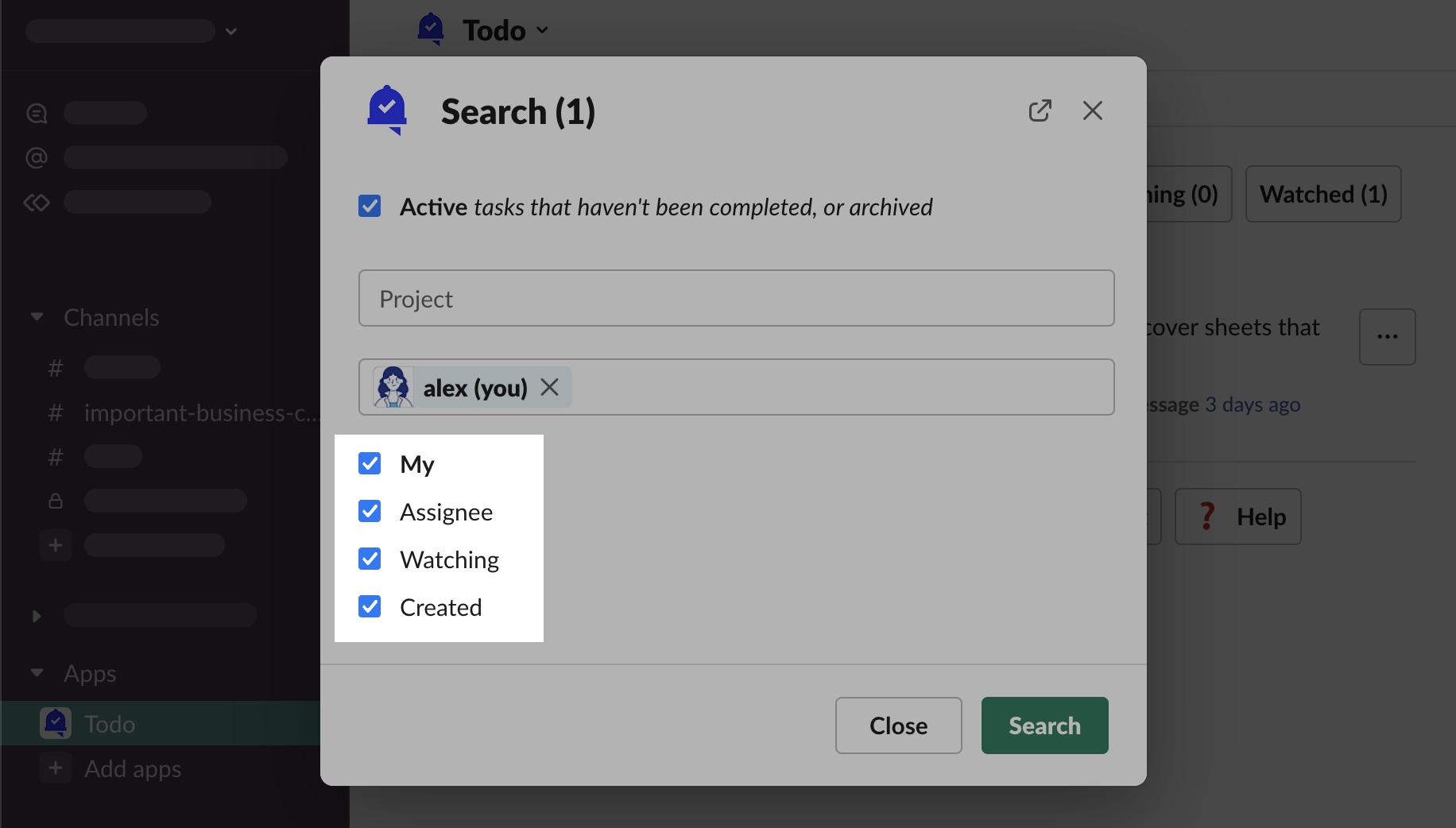1456x828 pixels.
Task: Open Search dialog in a new window
Action: 1040,110
